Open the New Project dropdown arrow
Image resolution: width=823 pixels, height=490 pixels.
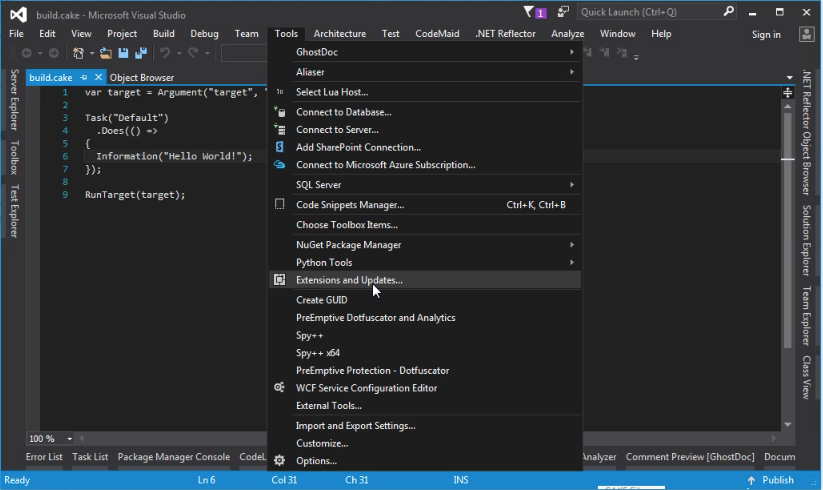91,53
